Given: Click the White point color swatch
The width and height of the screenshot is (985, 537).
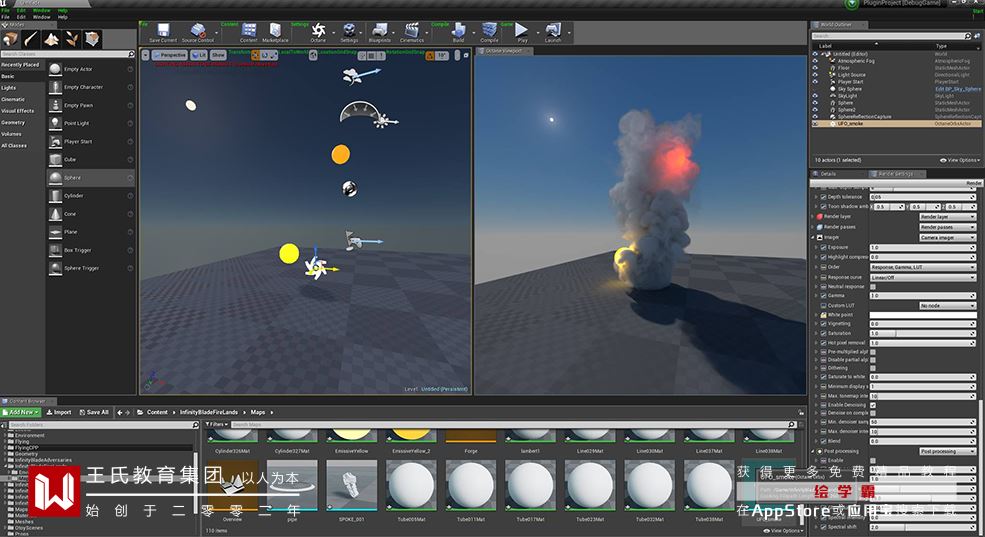Looking at the screenshot, I should click(x=923, y=315).
